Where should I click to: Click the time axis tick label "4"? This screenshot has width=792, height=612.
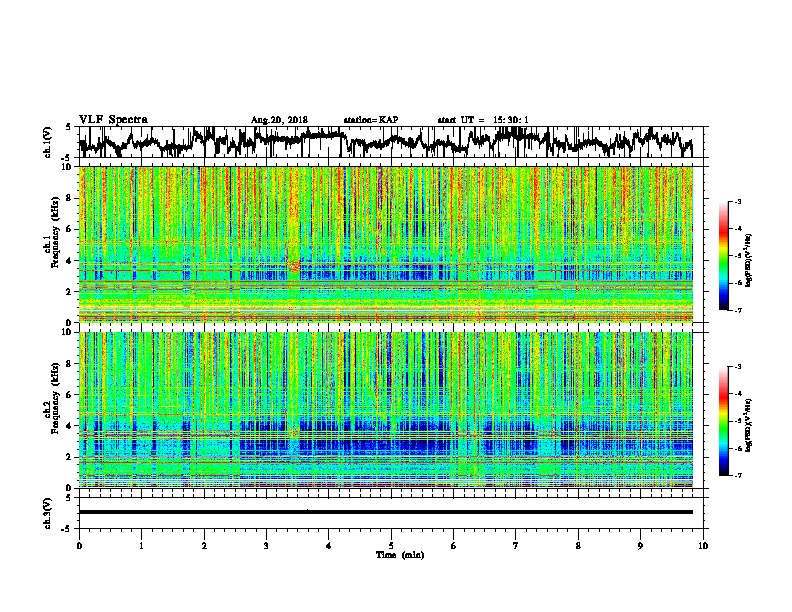point(329,546)
